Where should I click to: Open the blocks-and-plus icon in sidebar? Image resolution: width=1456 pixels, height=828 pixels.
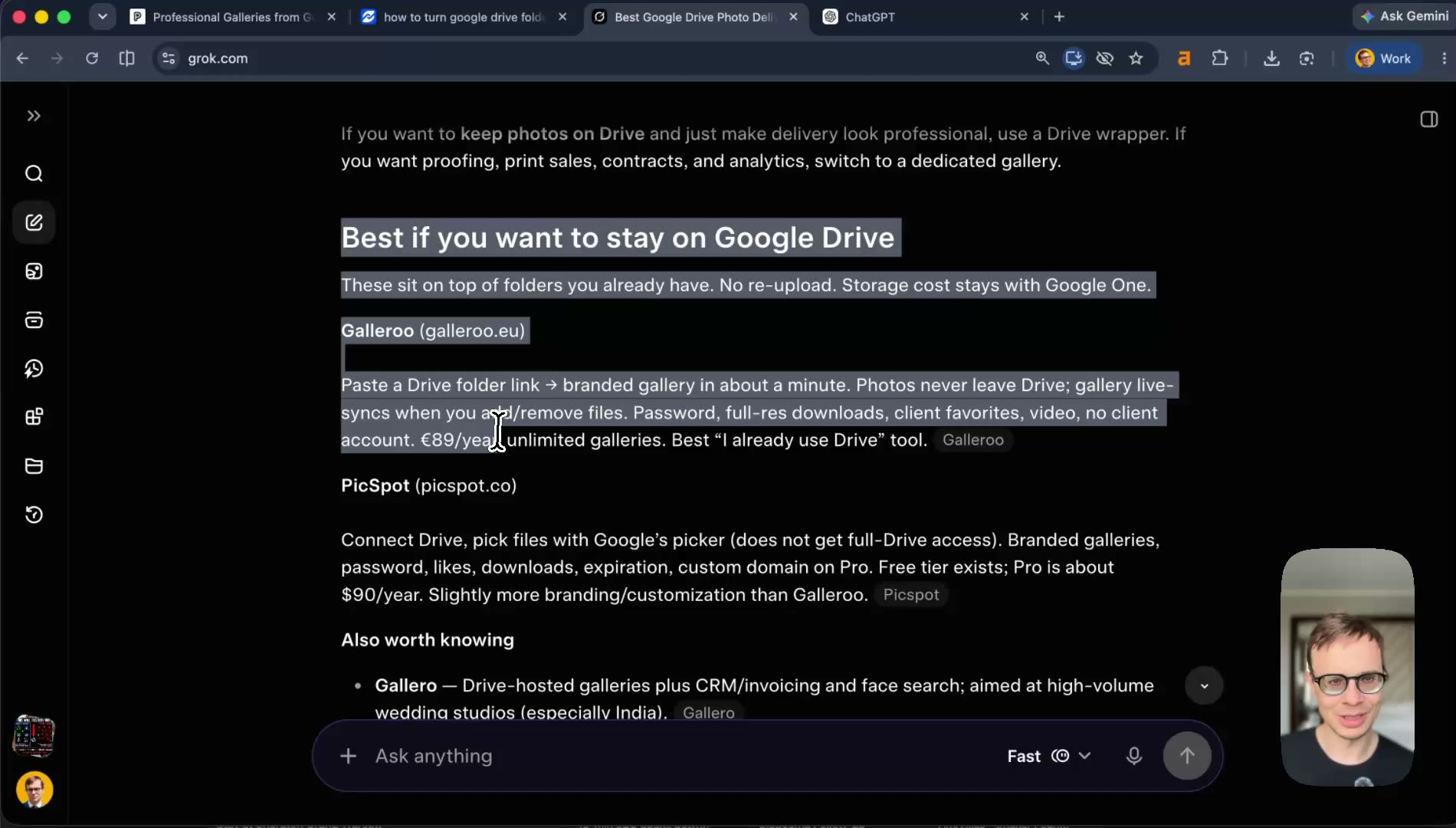tap(34, 417)
